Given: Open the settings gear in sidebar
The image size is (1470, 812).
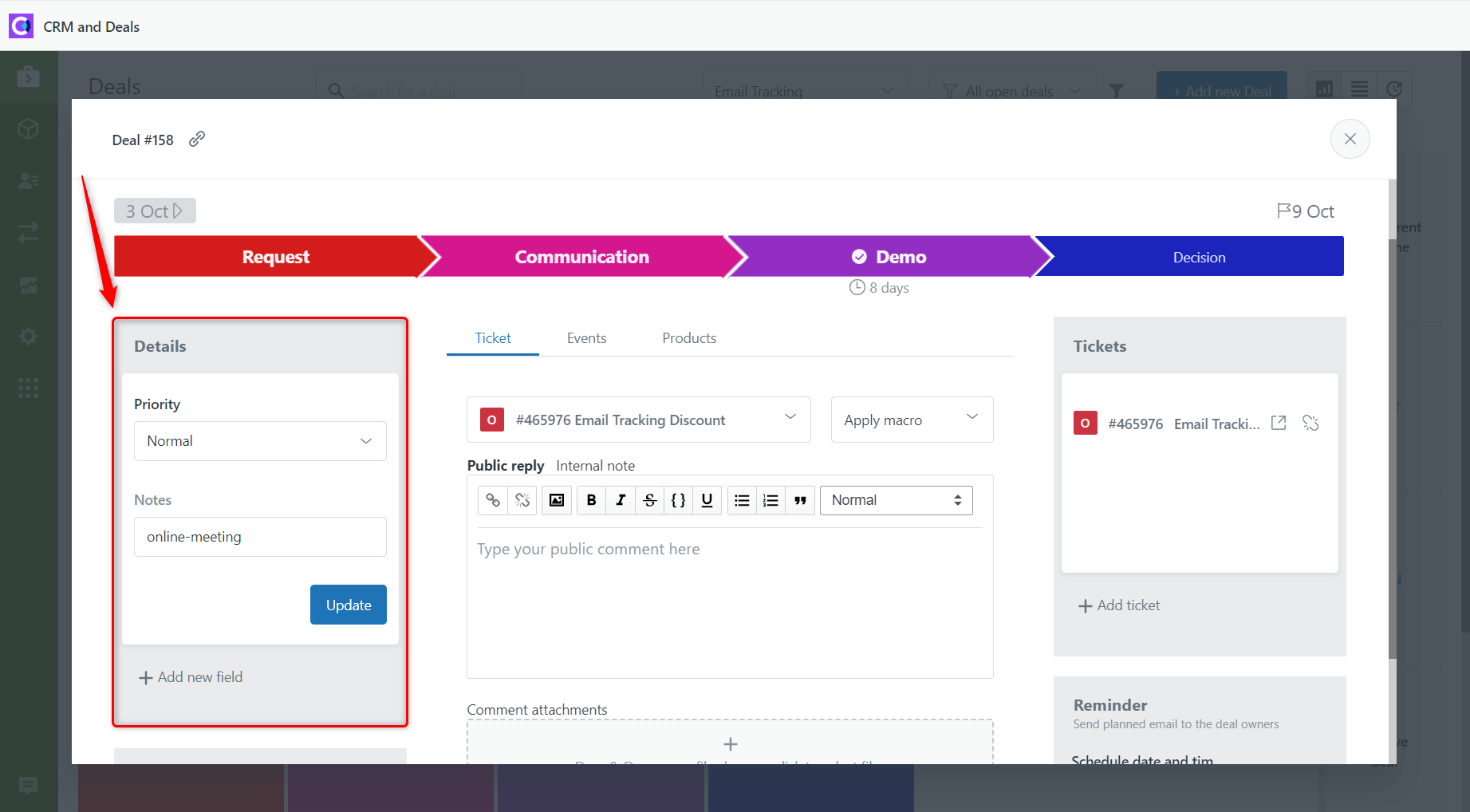Looking at the screenshot, I should [28, 336].
